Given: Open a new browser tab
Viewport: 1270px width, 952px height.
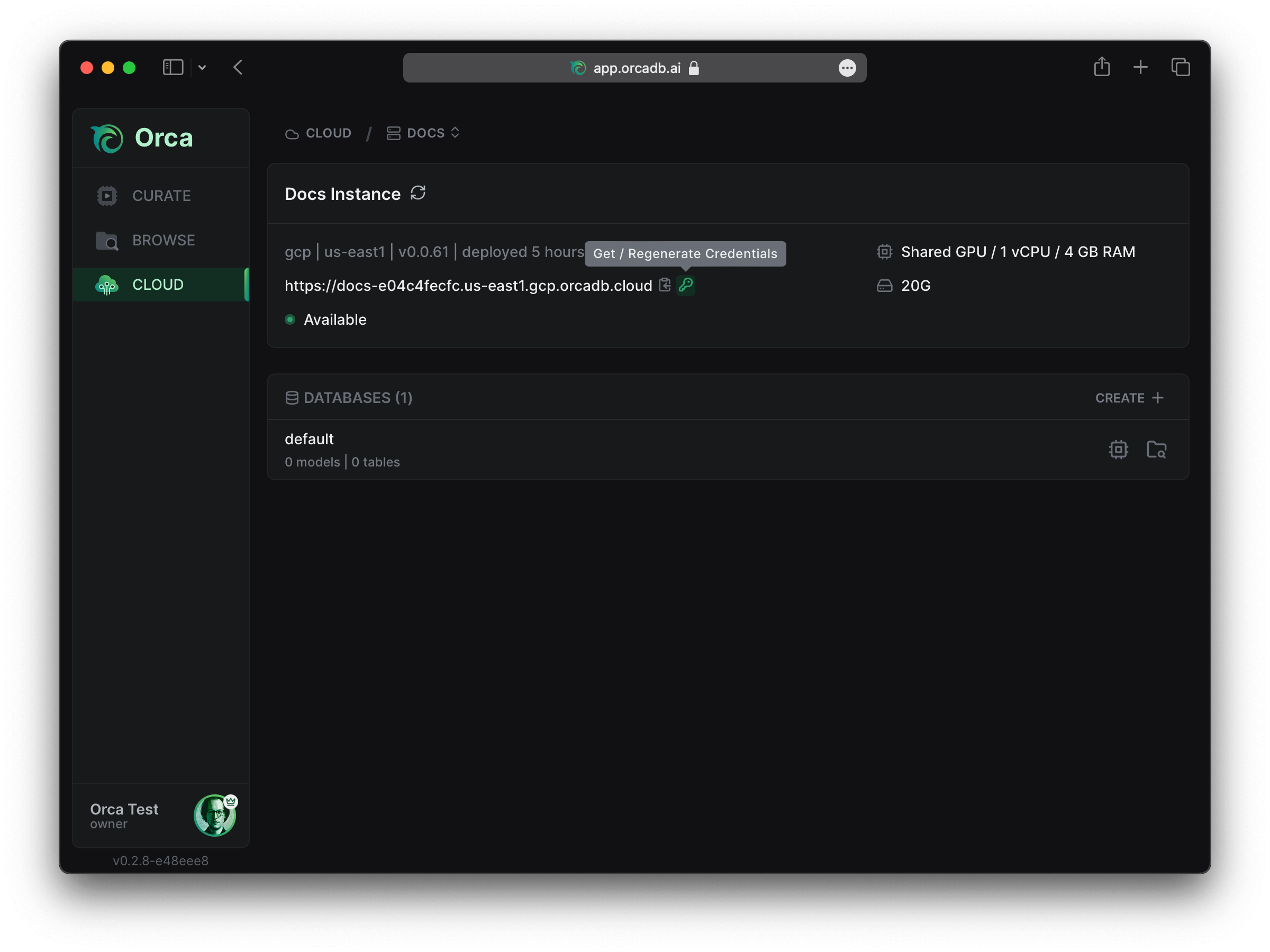Looking at the screenshot, I should pos(1140,67).
